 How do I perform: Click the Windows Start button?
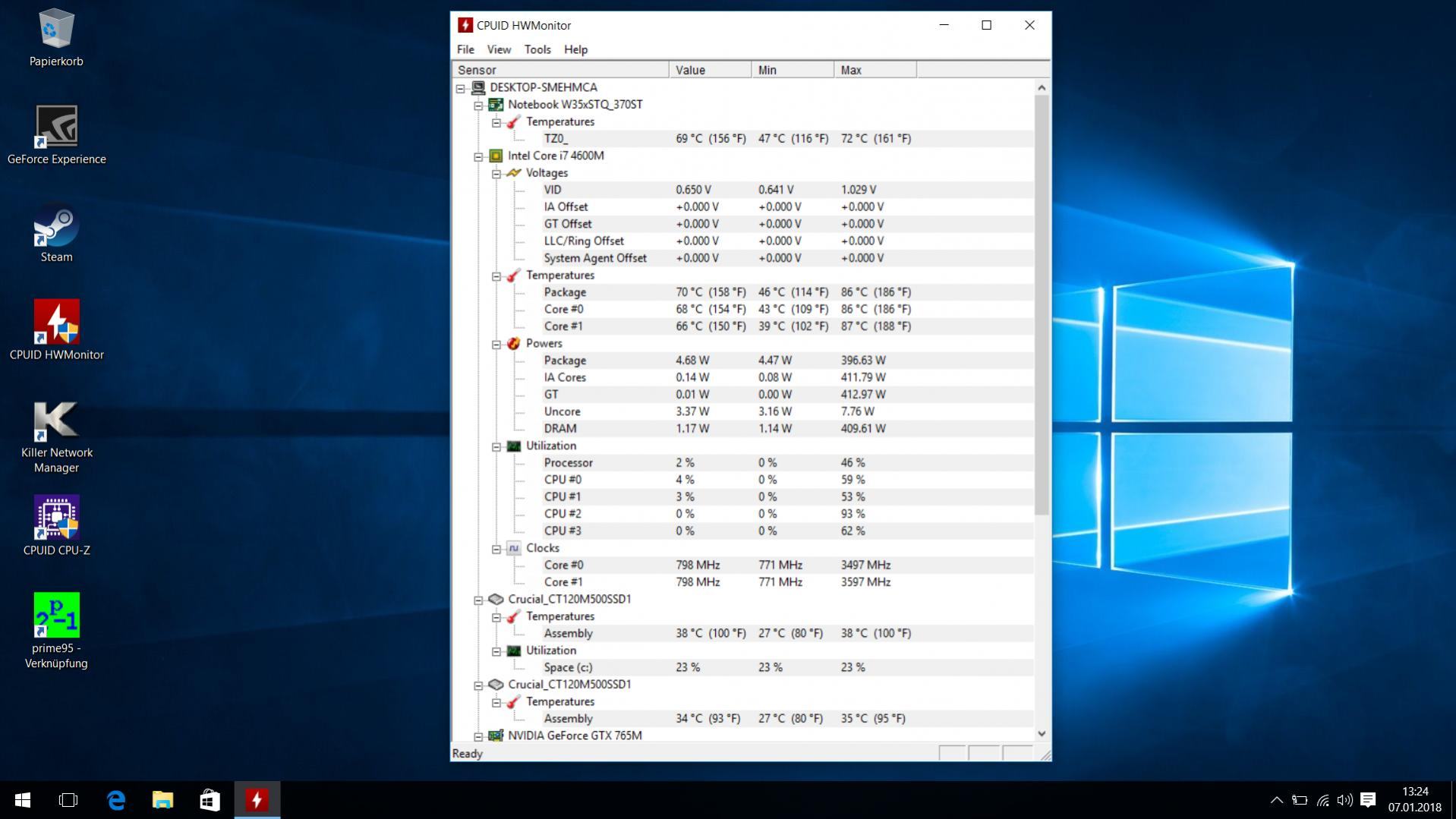tap(23, 800)
